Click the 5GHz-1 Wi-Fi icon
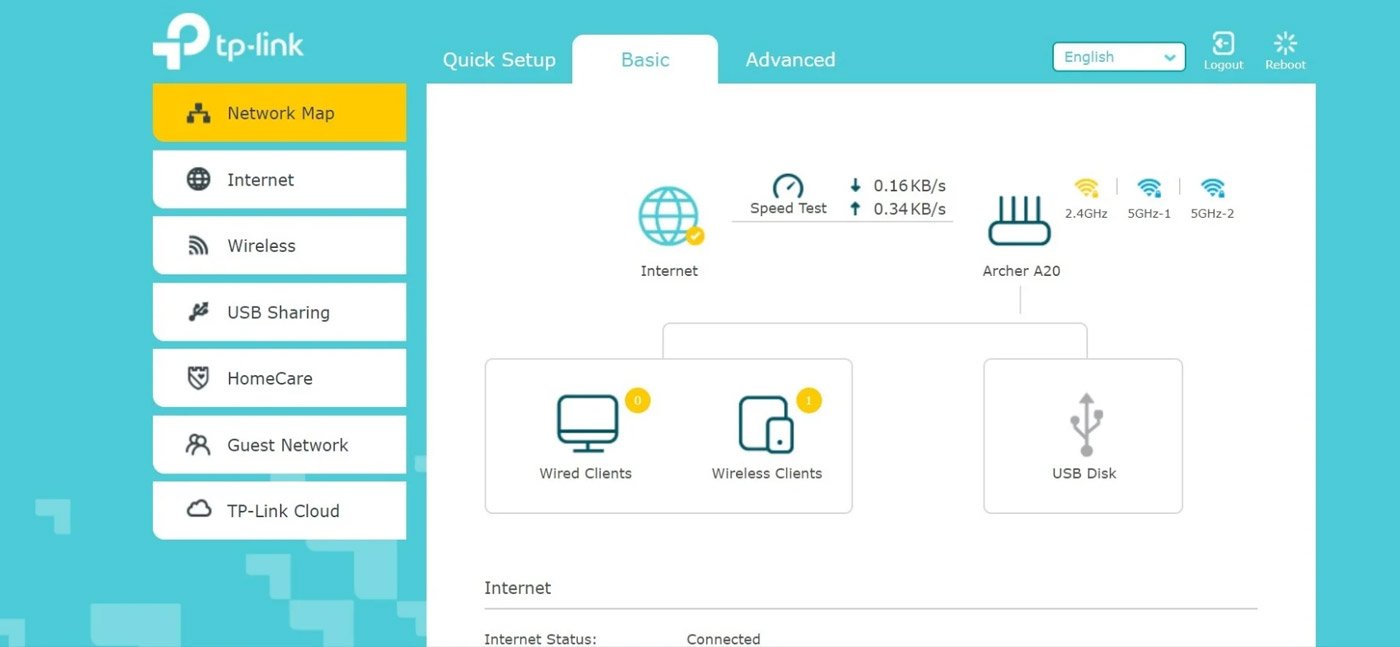 (x=1149, y=188)
